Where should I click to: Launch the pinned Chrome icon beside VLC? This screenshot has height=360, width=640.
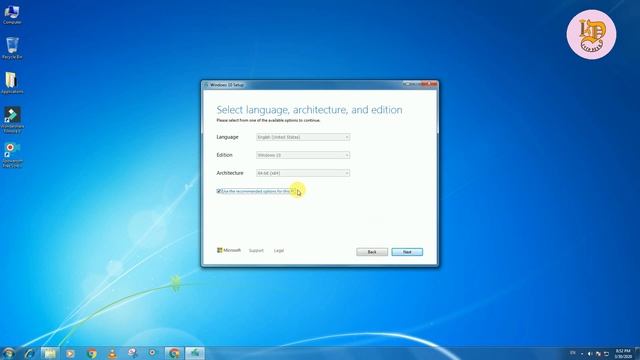[91, 353]
